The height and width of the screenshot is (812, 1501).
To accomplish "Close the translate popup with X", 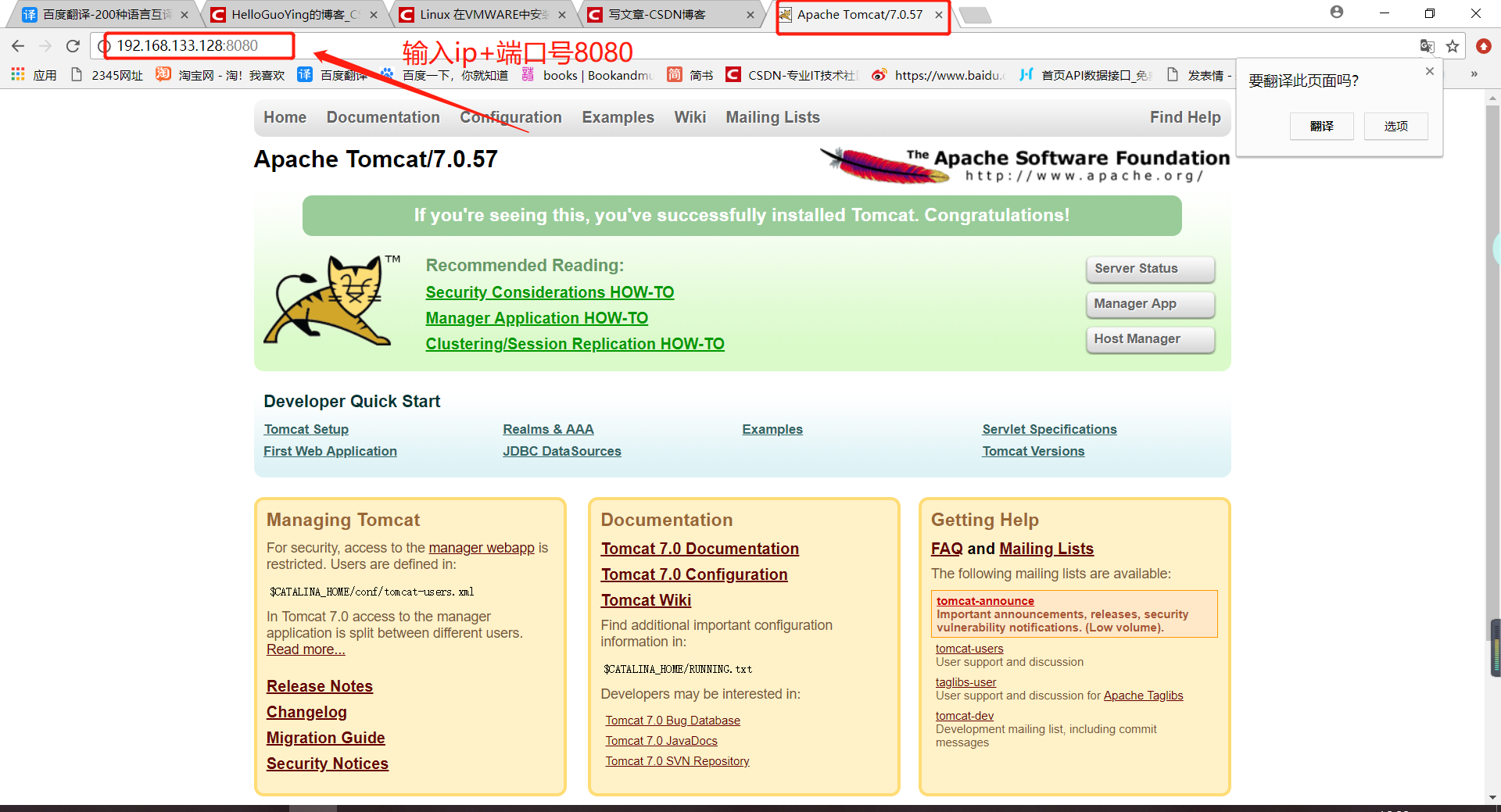I will pos(1429,71).
